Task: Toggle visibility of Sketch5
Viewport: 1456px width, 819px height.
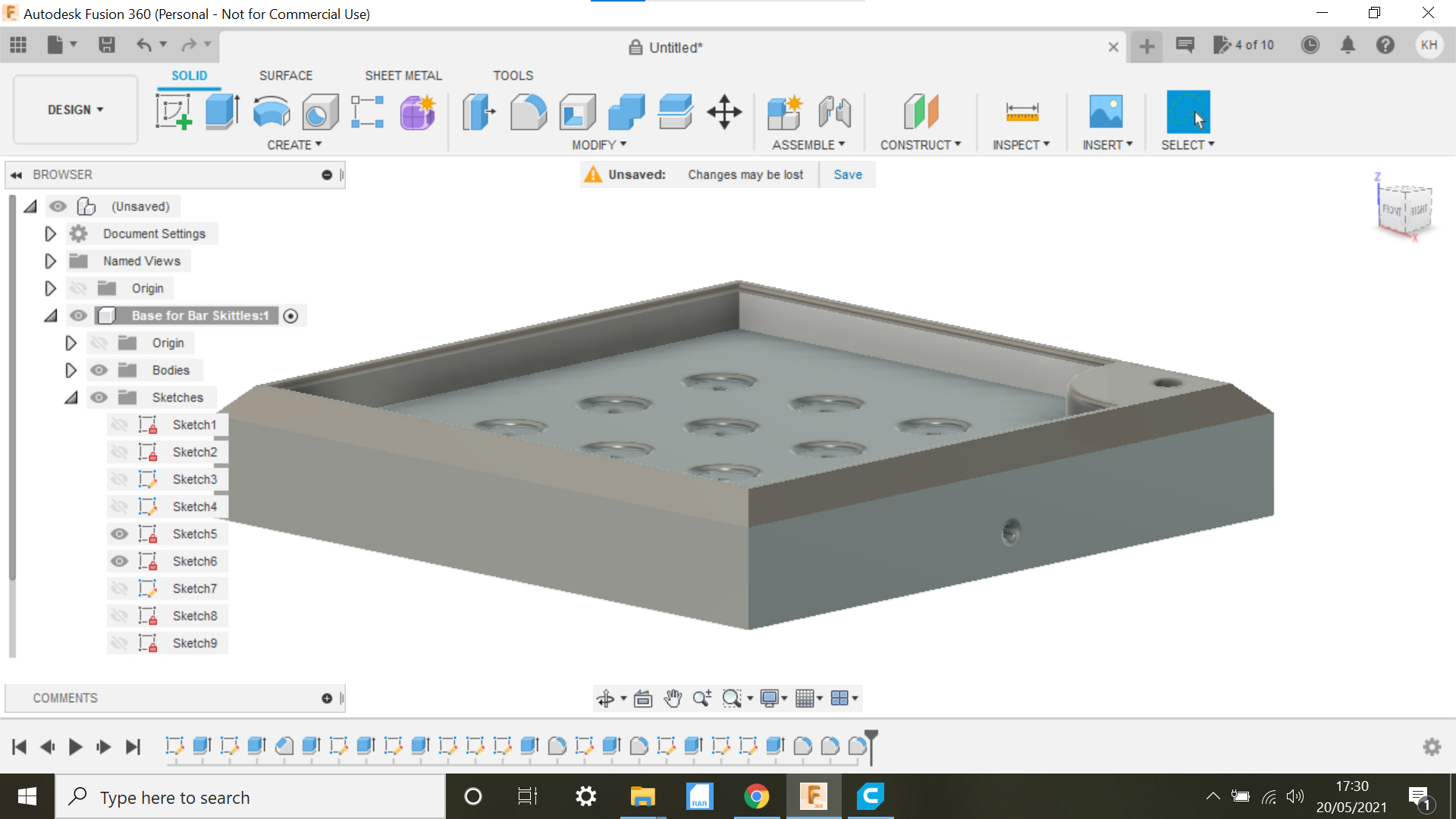Action: click(x=119, y=533)
